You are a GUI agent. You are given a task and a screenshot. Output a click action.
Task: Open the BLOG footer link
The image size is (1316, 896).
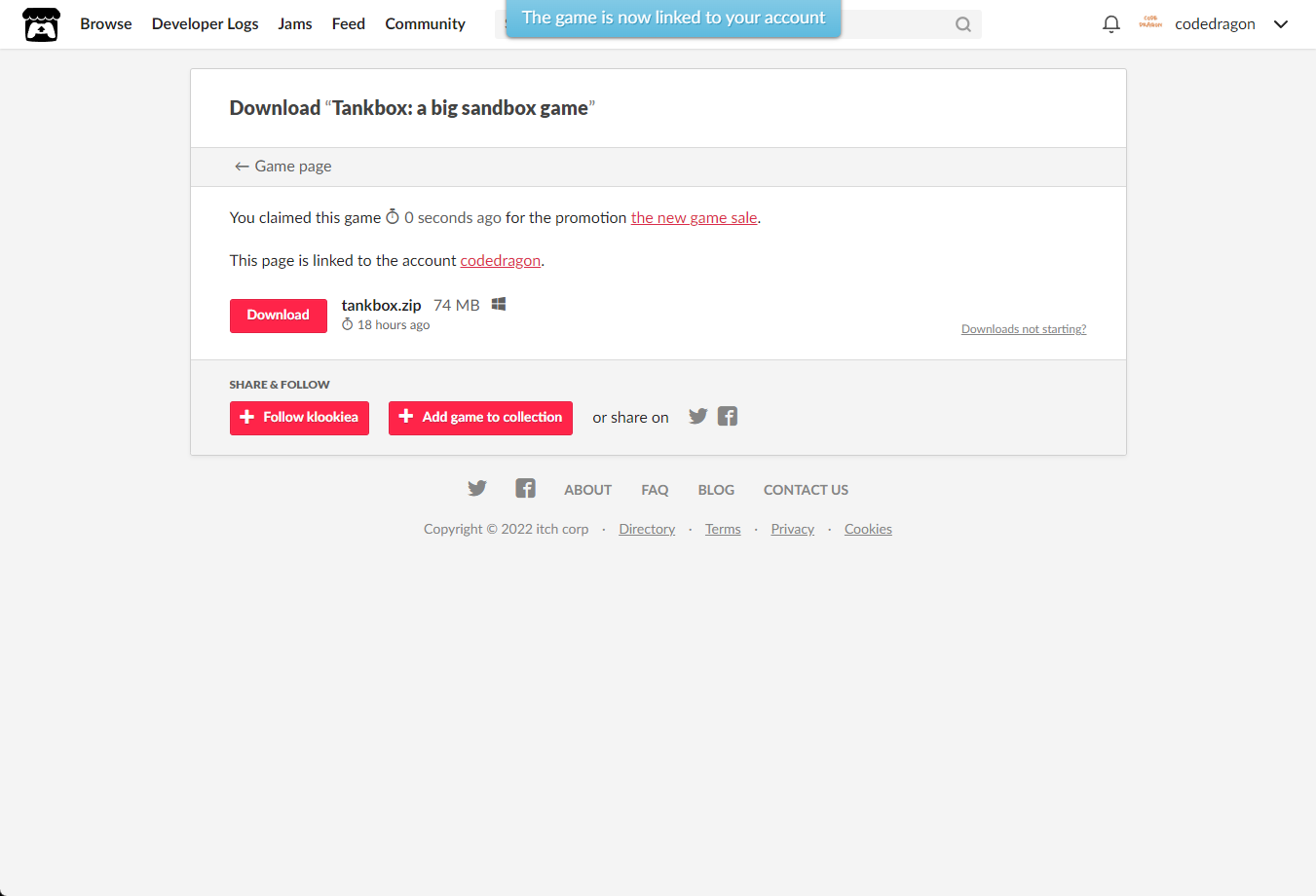click(x=716, y=490)
